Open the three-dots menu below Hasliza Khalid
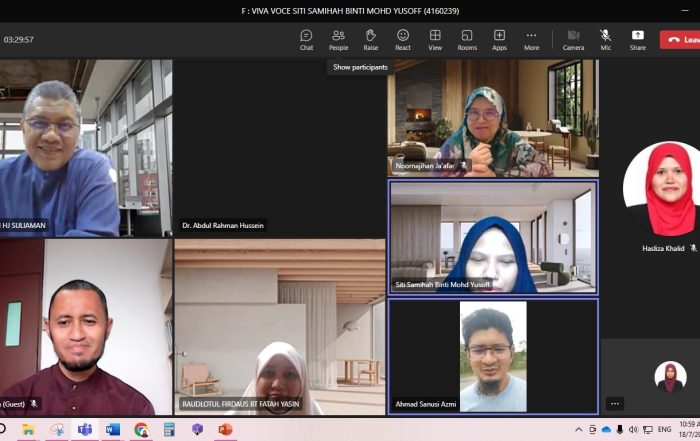700x441 pixels. (x=615, y=403)
